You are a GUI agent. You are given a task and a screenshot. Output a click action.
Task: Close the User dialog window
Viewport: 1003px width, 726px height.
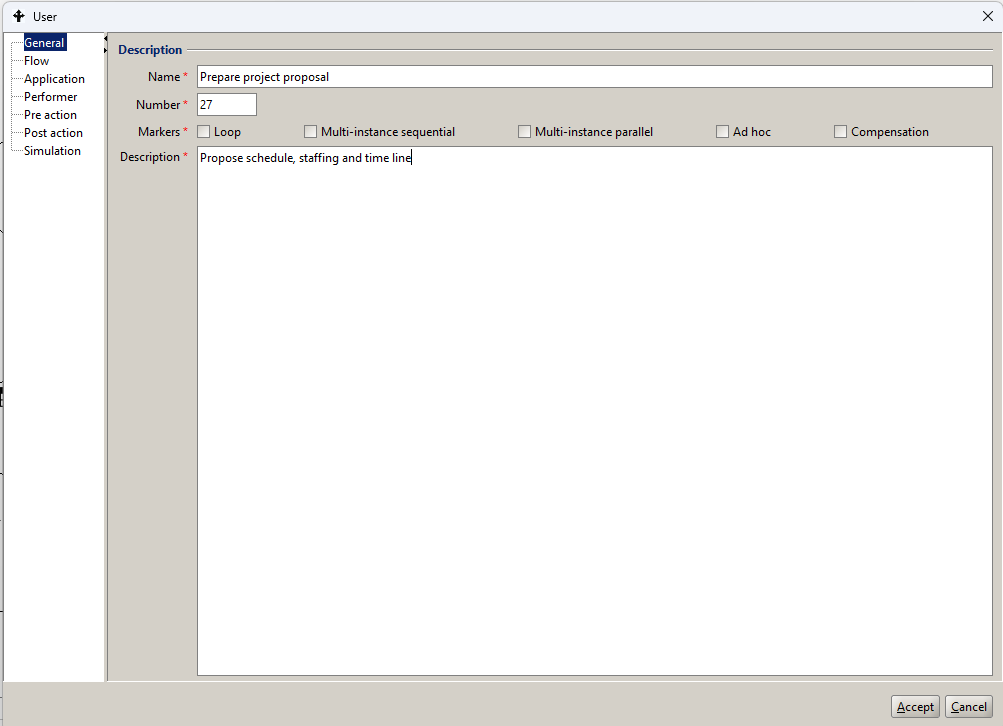[x=987, y=16]
